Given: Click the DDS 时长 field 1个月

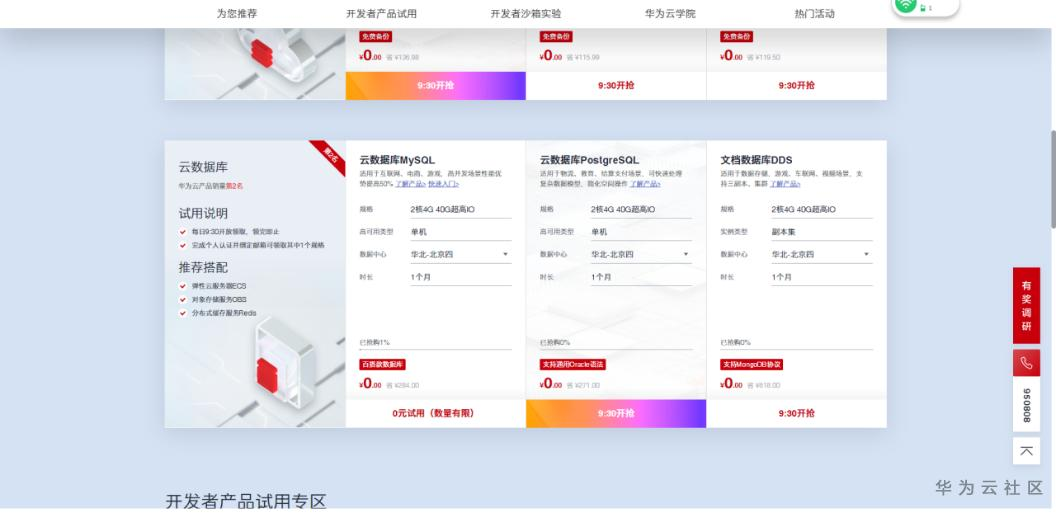Looking at the screenshot, I should (x=822, y=277).
